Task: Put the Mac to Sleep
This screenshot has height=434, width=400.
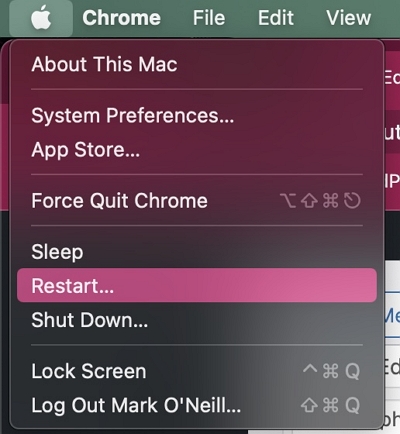Action: click(197, 252)
